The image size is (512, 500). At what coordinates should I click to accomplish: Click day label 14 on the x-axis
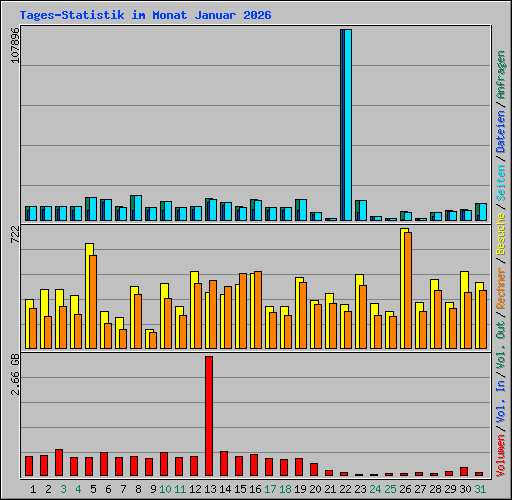point(225,489)
